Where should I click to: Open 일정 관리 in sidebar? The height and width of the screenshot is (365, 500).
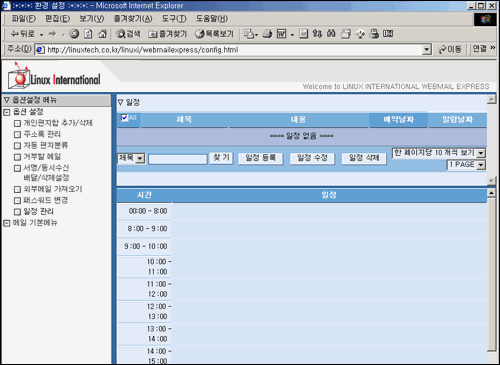pos(38,212)
